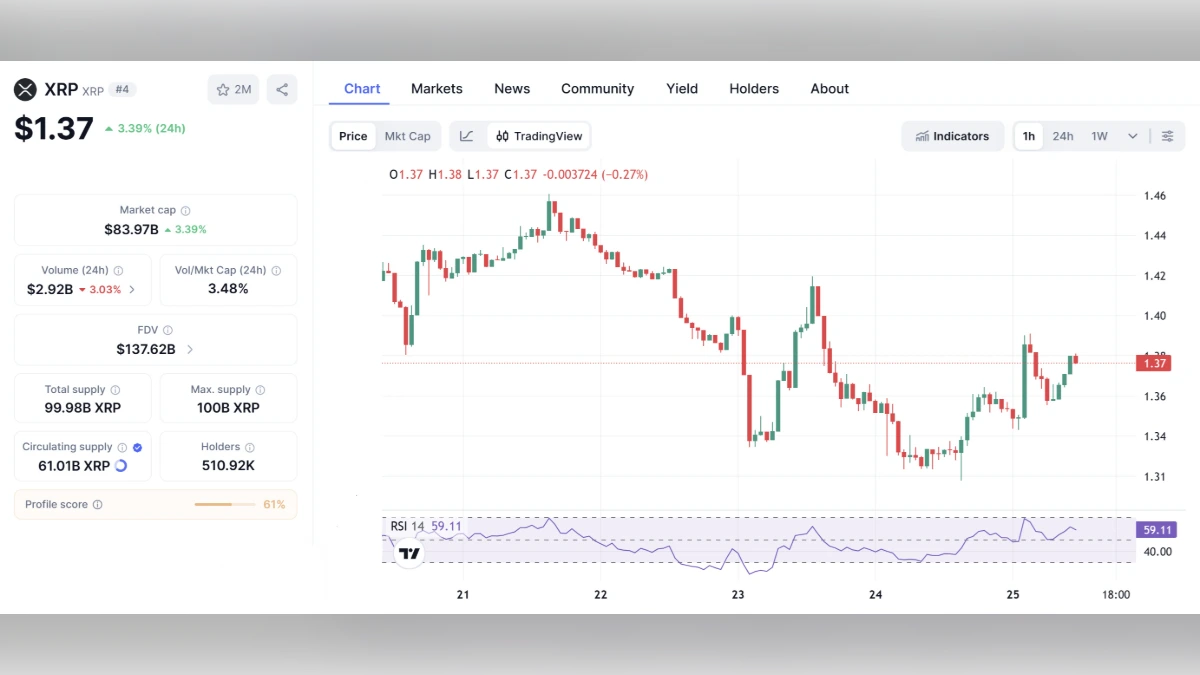Star XRP to add to watchlist

[222, 89]
